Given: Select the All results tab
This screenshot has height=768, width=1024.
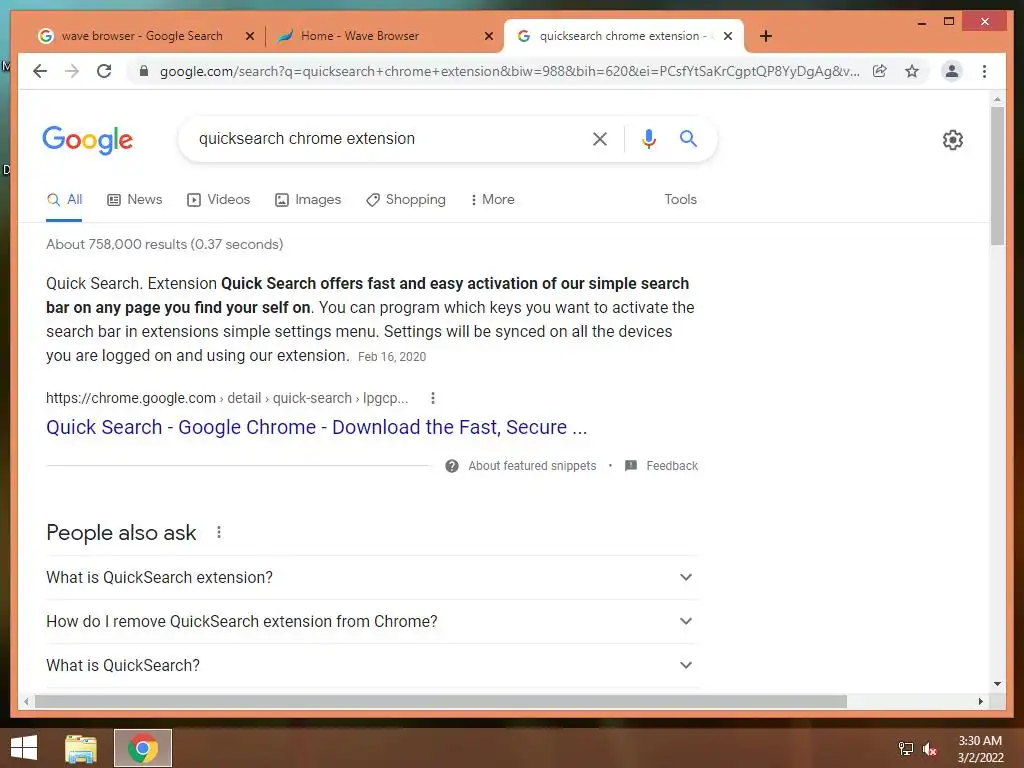Looking at the screenshot, I should point(64,200).
